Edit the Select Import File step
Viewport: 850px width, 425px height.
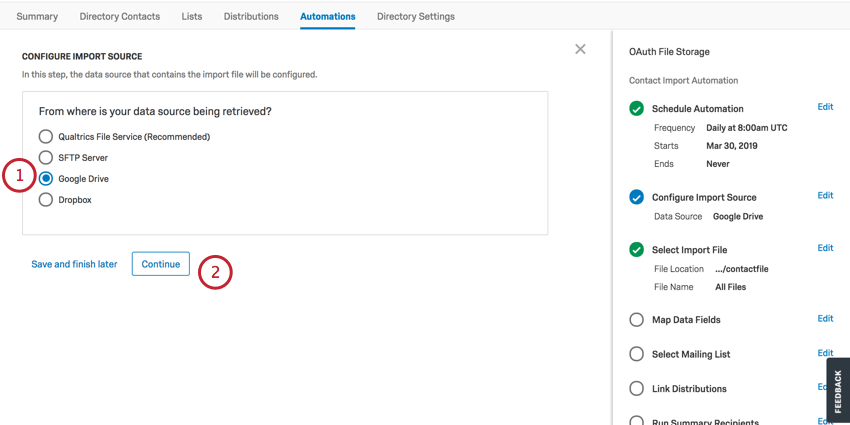point(825,248)
